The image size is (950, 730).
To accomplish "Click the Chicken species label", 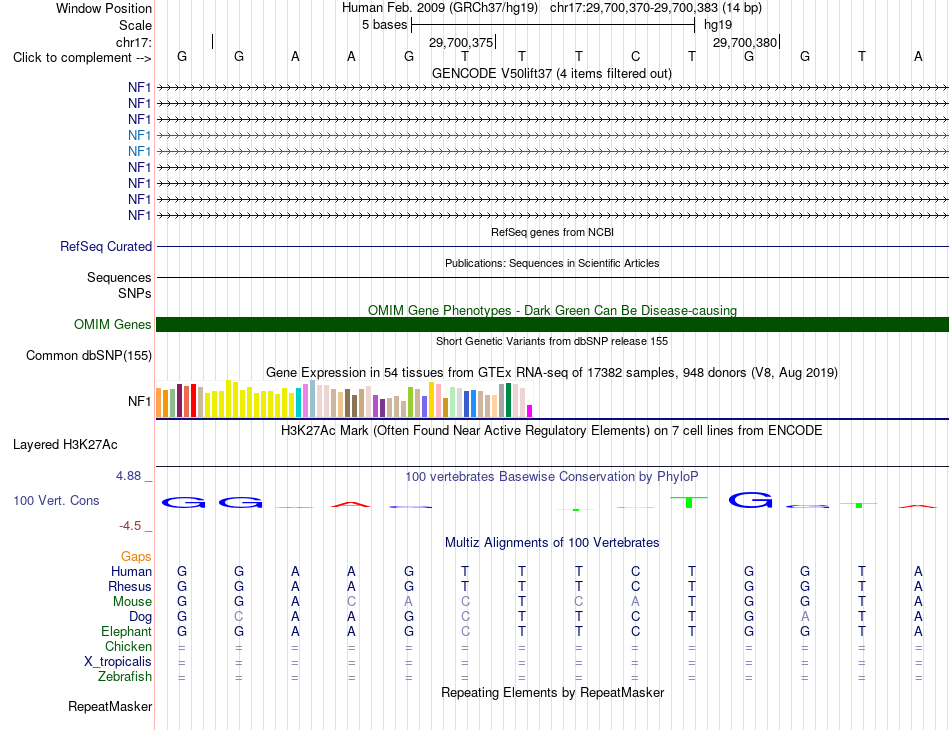I will point(128,646).
